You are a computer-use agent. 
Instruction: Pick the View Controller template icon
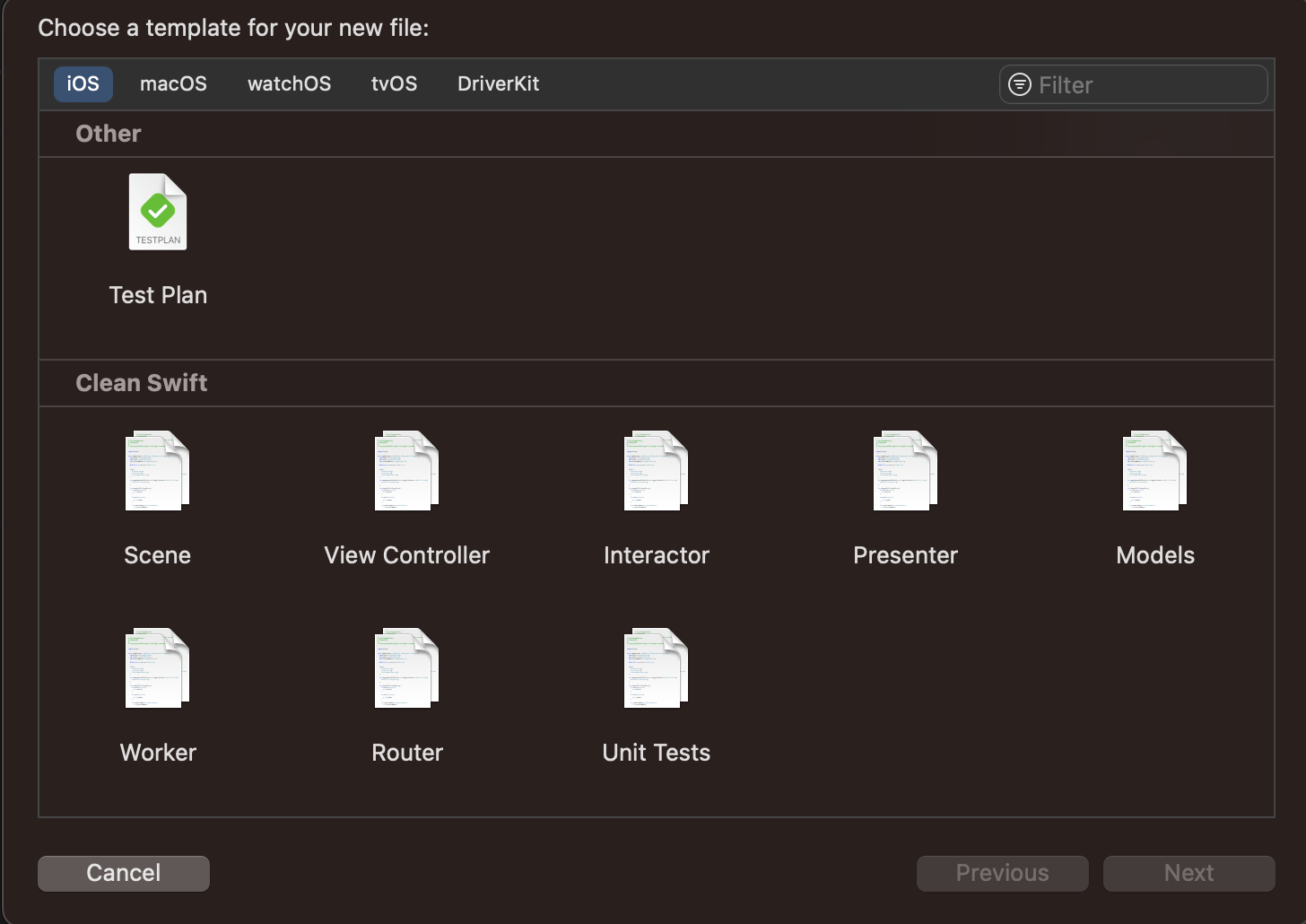coord(407,471)
